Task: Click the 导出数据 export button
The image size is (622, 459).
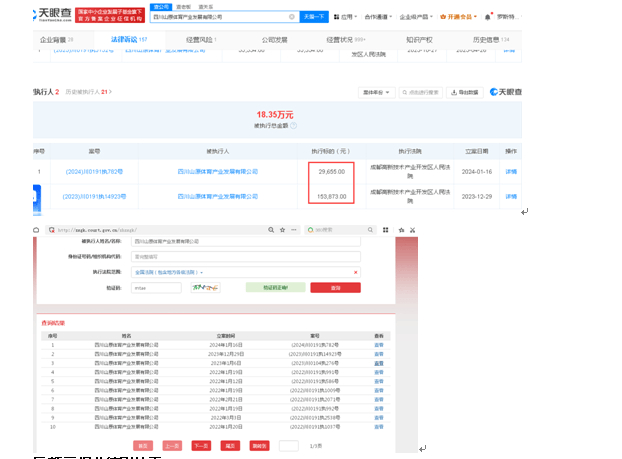Action: point(465,92)
